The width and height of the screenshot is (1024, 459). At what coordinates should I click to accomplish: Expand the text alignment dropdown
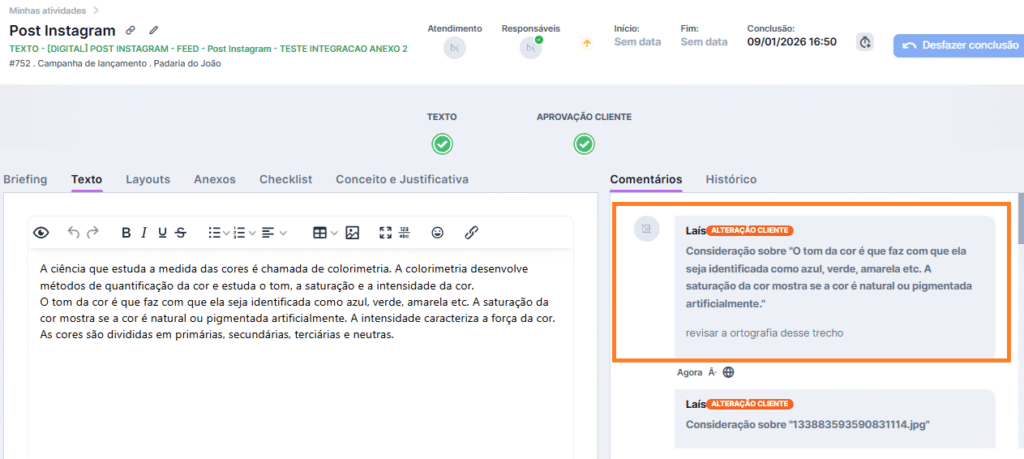click(x=274, y=232)
